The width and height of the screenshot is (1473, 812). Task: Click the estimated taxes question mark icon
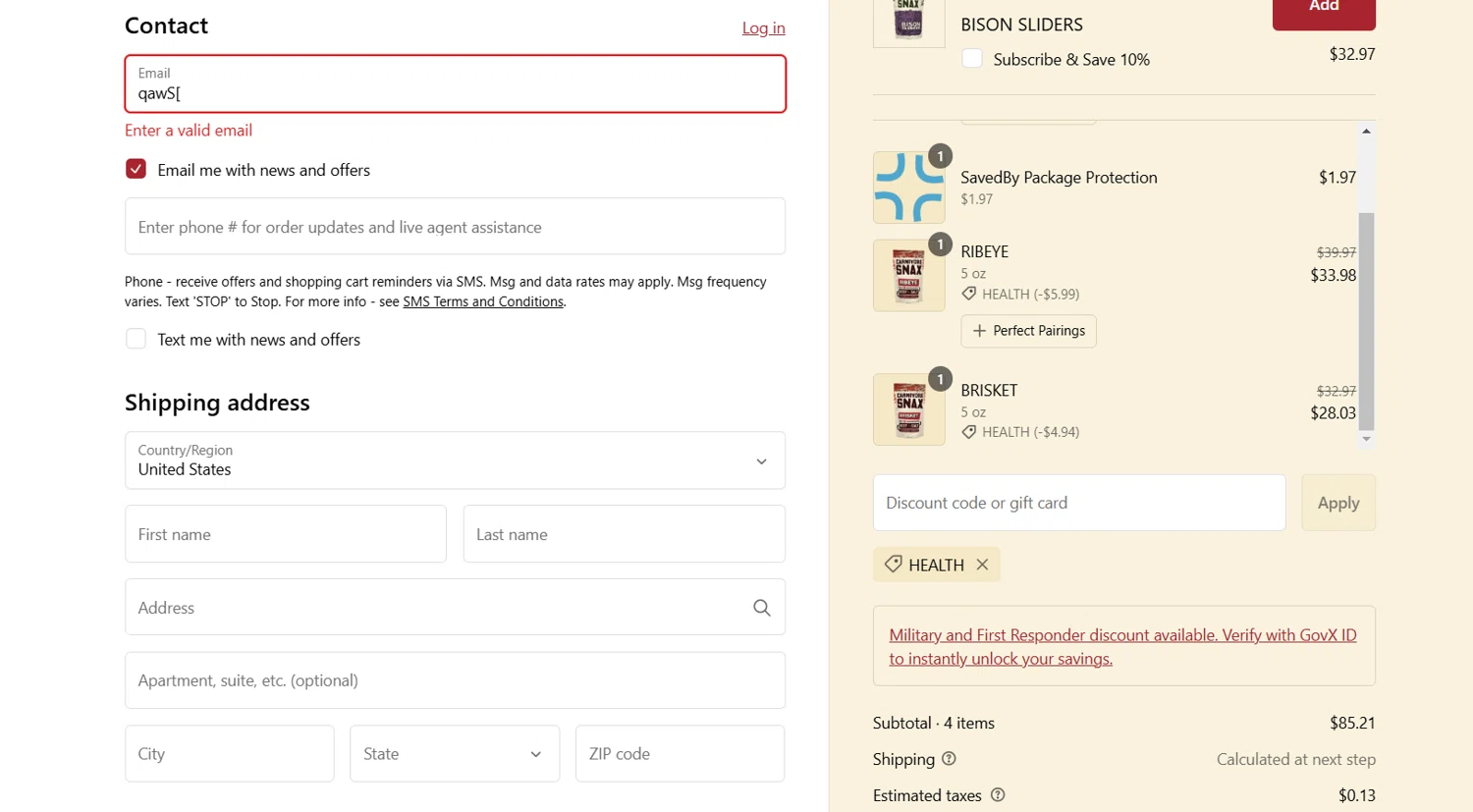[x=998, y=795]
